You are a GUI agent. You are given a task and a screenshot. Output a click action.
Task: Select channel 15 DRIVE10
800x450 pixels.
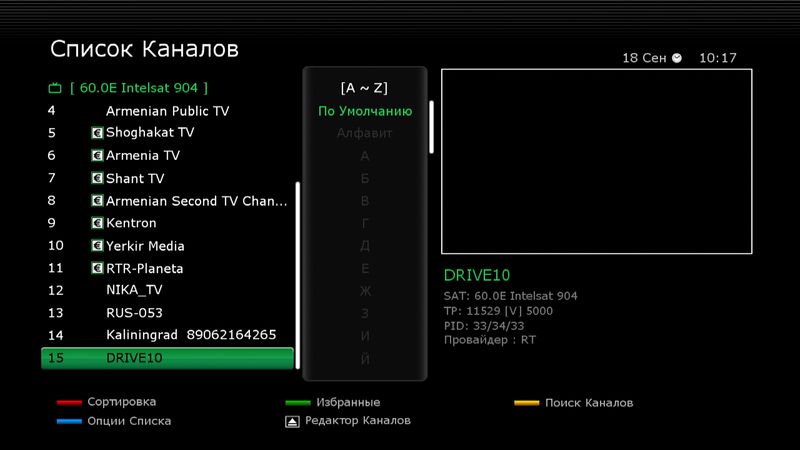[x=167, y=358]
